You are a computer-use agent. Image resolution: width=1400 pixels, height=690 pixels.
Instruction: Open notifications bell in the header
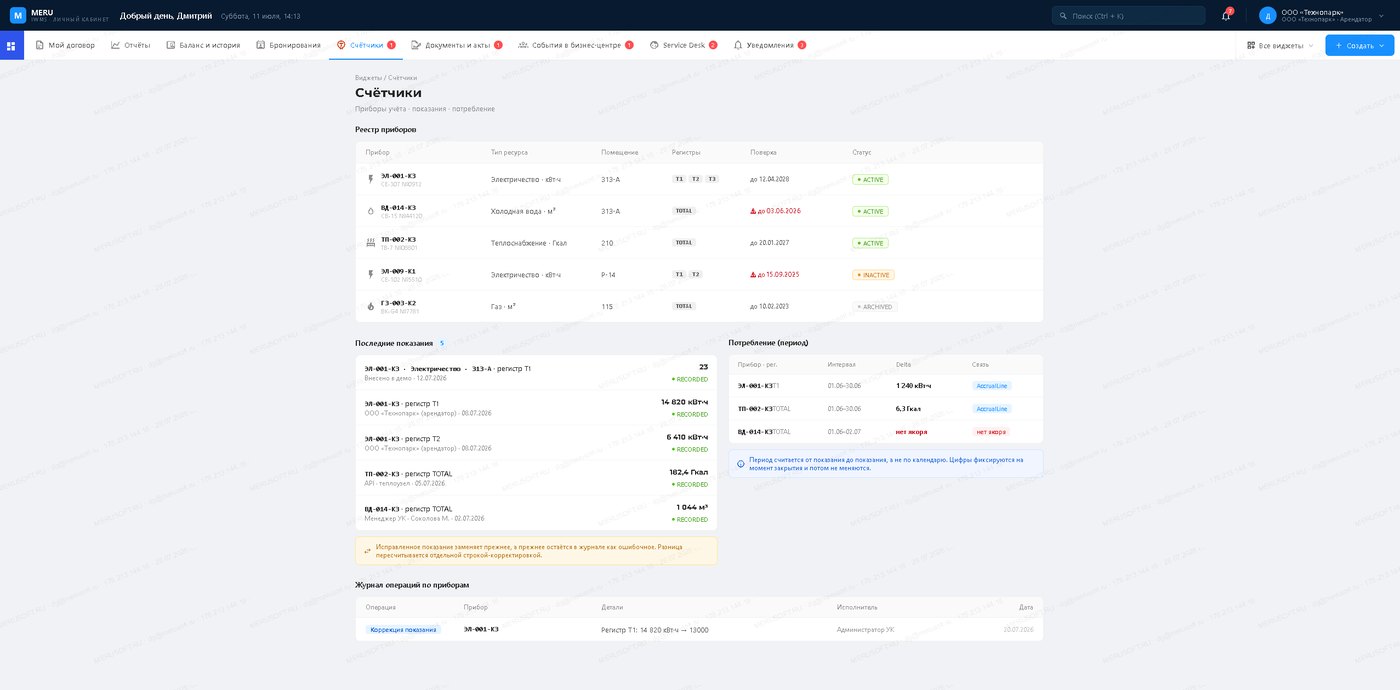click(x=1226, y=16)
